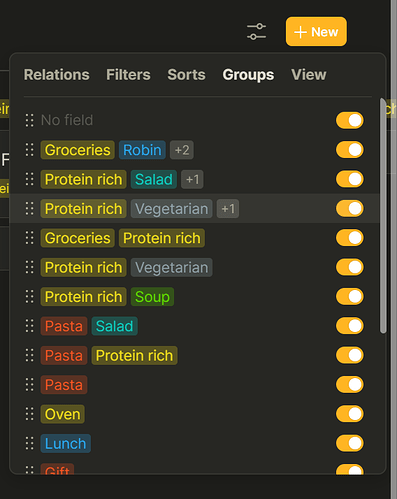The width and height of the screenshot is (397, 499).
Task: Click the drag handle for Groceries Protein rich row
Action: tap(30, 238)
